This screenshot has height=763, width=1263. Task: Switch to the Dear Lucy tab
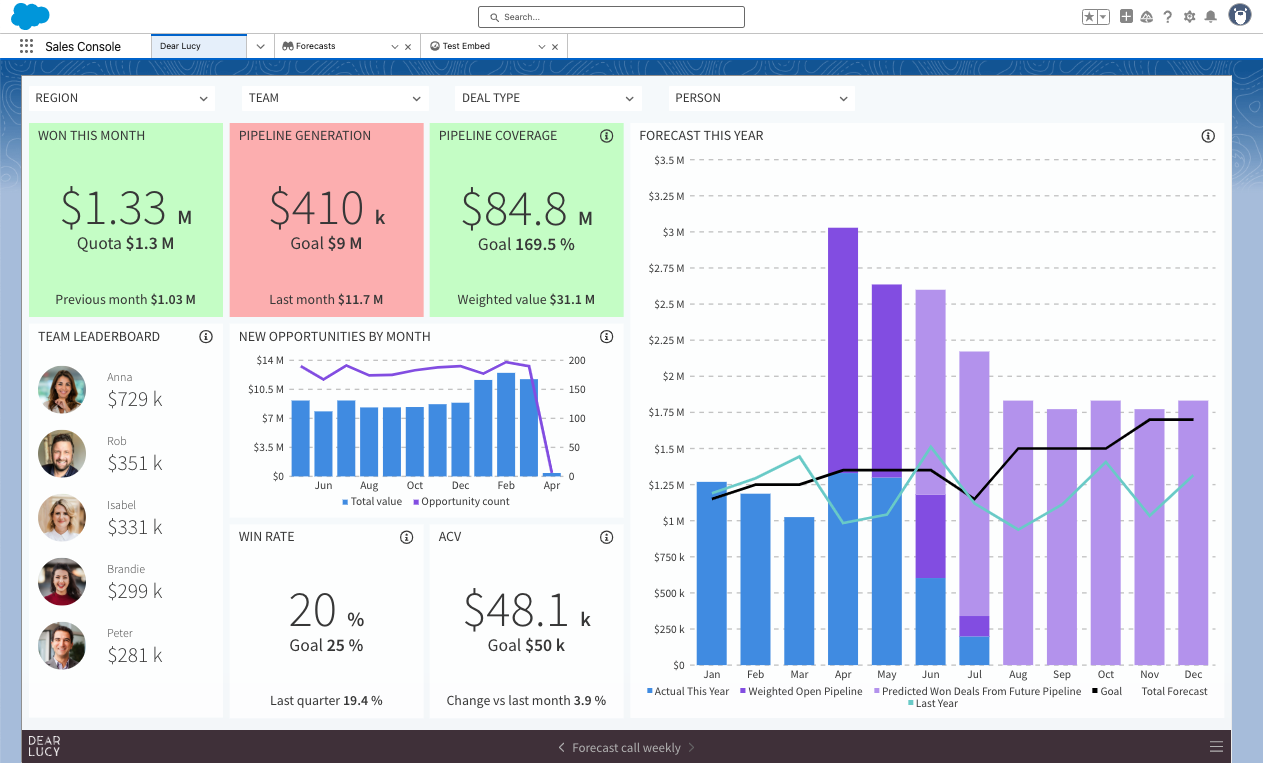(x=198, y=46)
